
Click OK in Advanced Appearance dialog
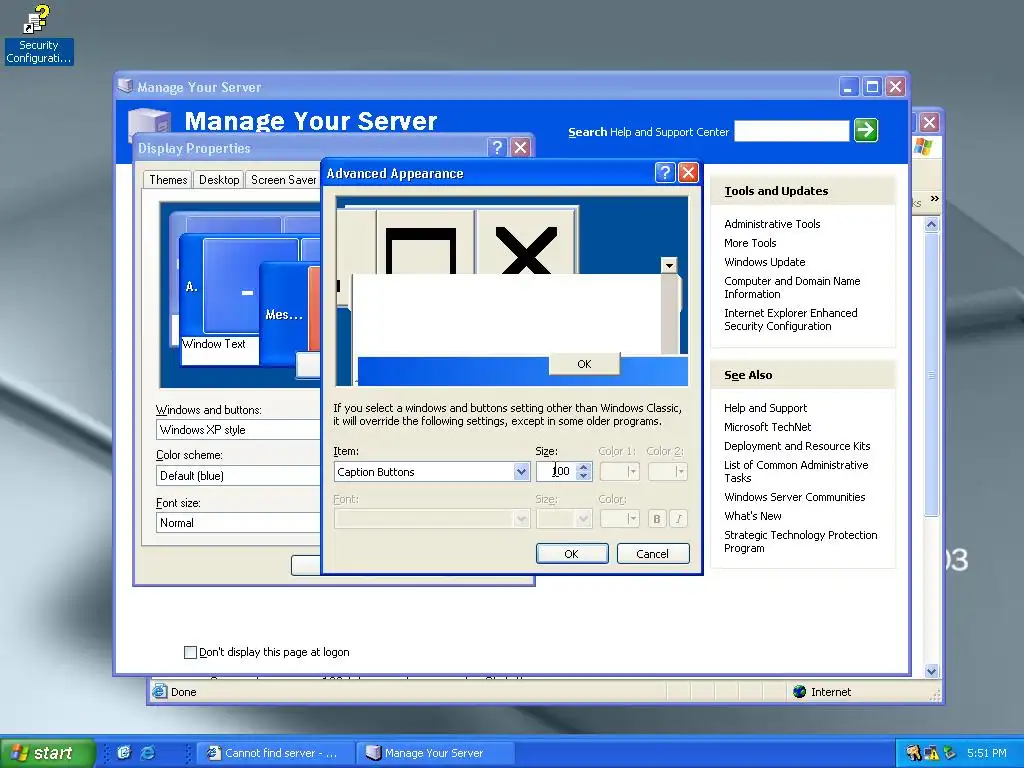(x=571, y=554)
